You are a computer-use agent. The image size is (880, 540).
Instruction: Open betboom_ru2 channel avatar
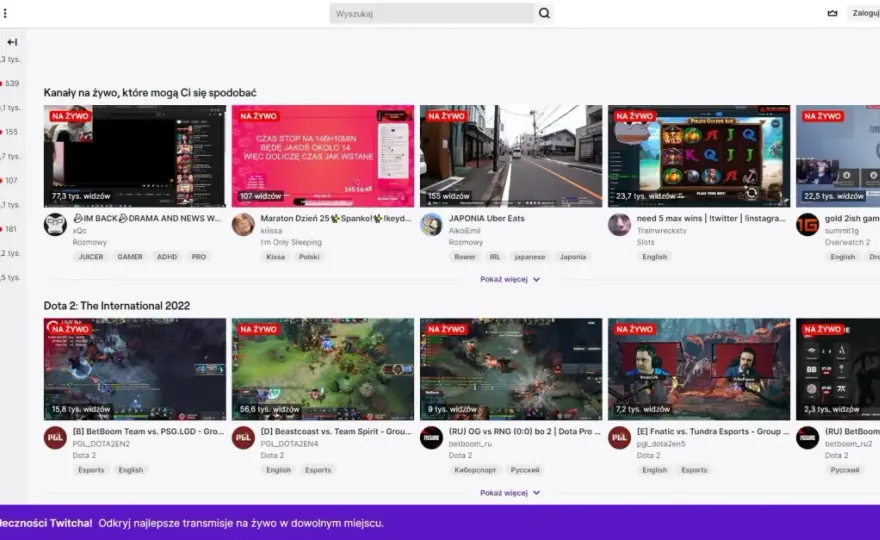point(807,438)
